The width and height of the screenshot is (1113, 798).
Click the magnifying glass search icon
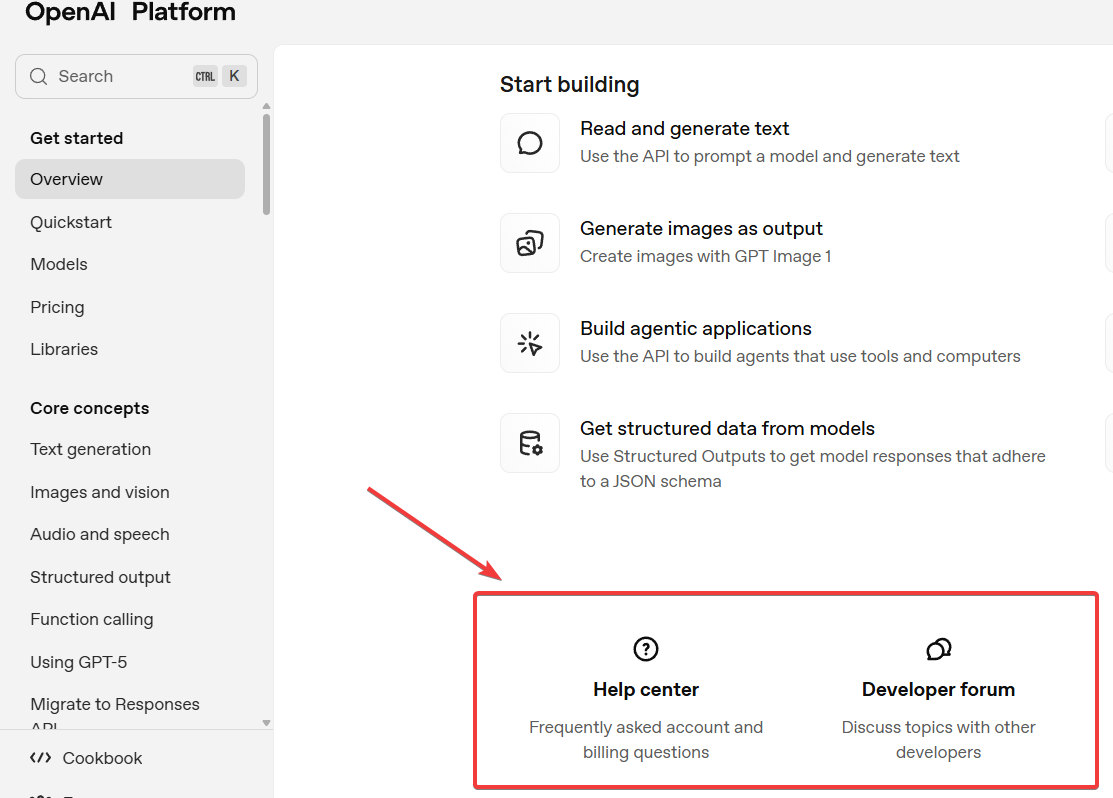click(x=39, y=77)
